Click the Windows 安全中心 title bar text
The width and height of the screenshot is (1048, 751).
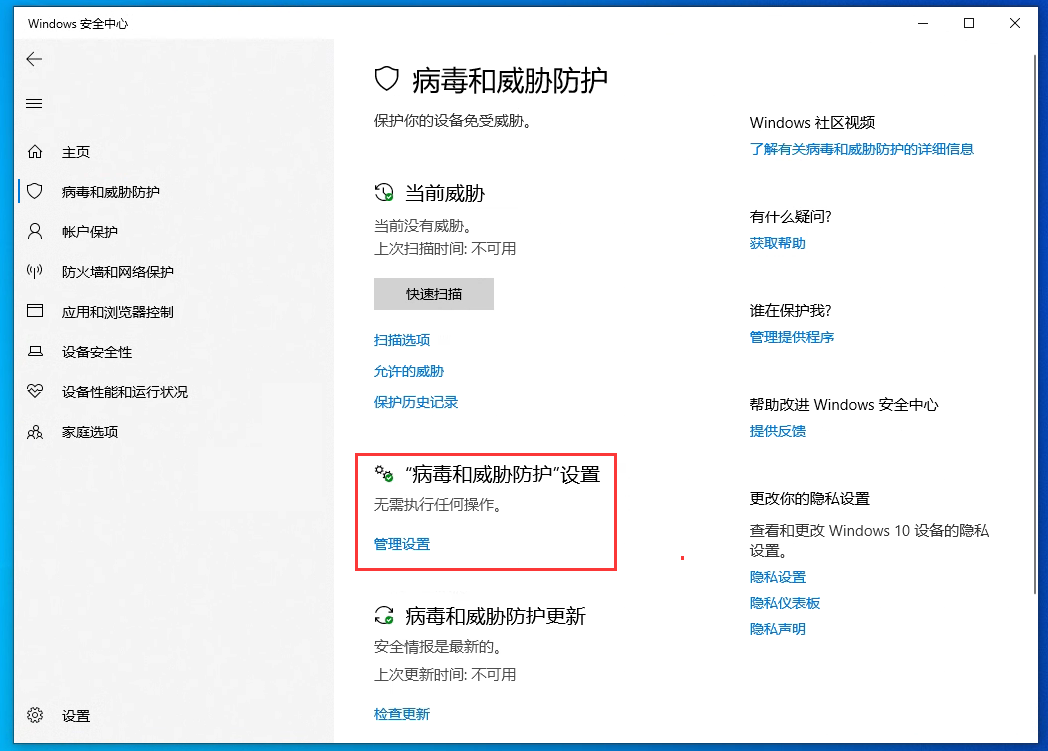point(78,23)
